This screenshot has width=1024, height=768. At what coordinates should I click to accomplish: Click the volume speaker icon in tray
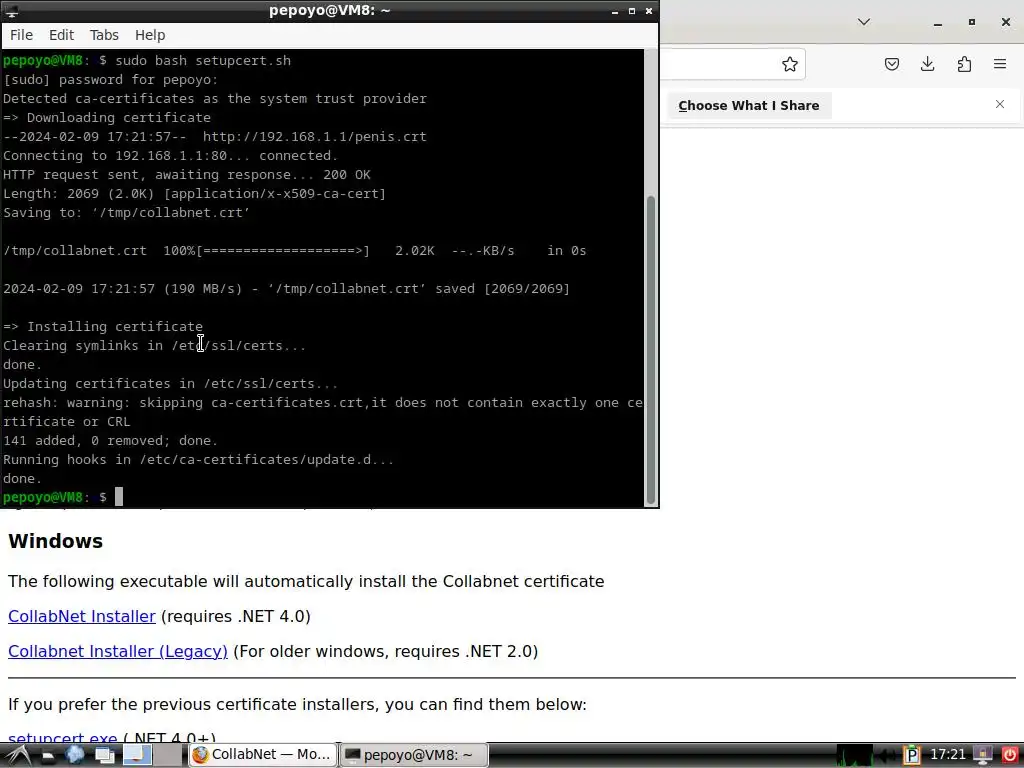[x=886, y=755]
